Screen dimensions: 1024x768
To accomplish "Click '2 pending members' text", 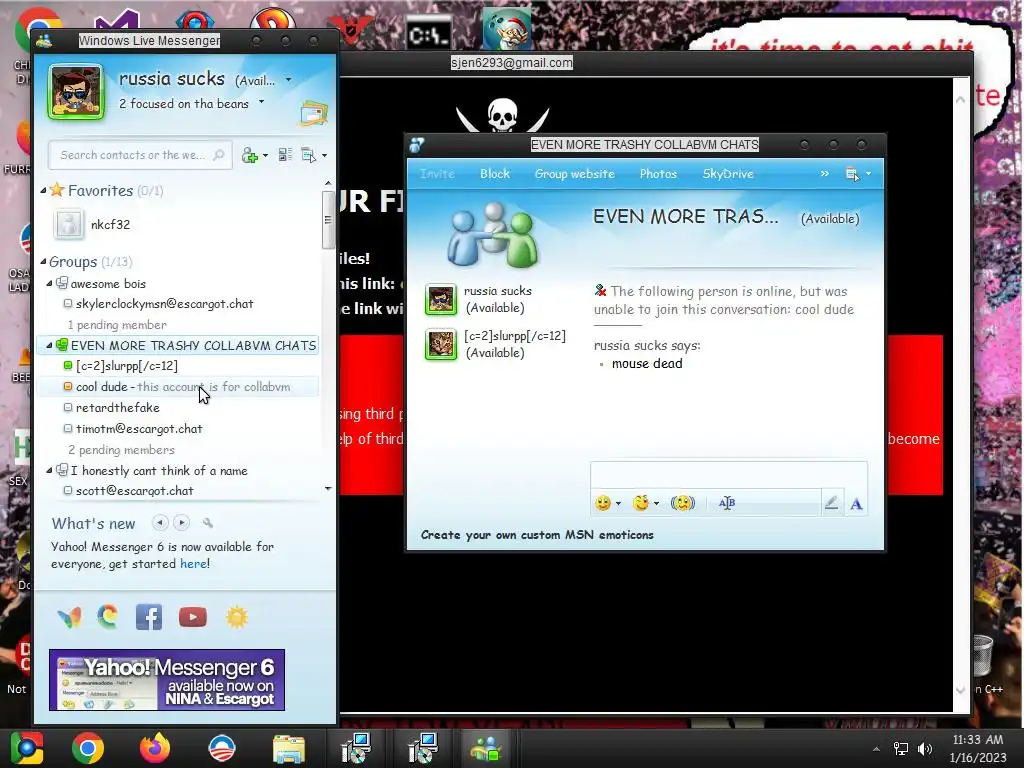I will (121, 450).
